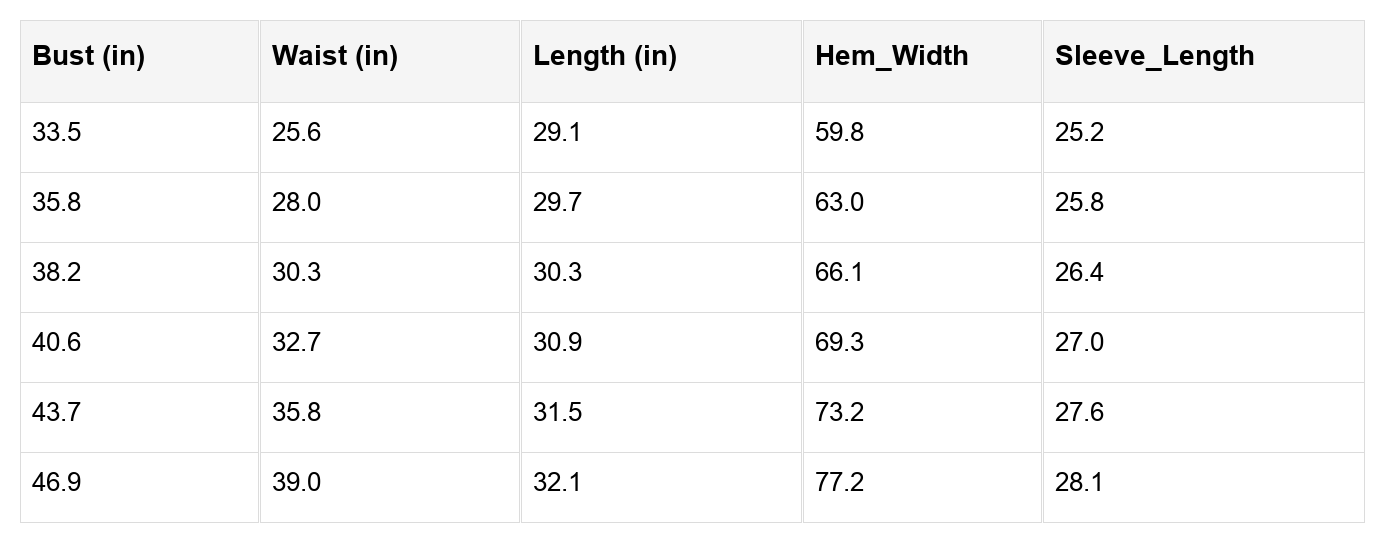This screenshot has height=542, width=1384.
Task: Click the Waist cell showing 25.6
Action: click(x=297, y=133)
